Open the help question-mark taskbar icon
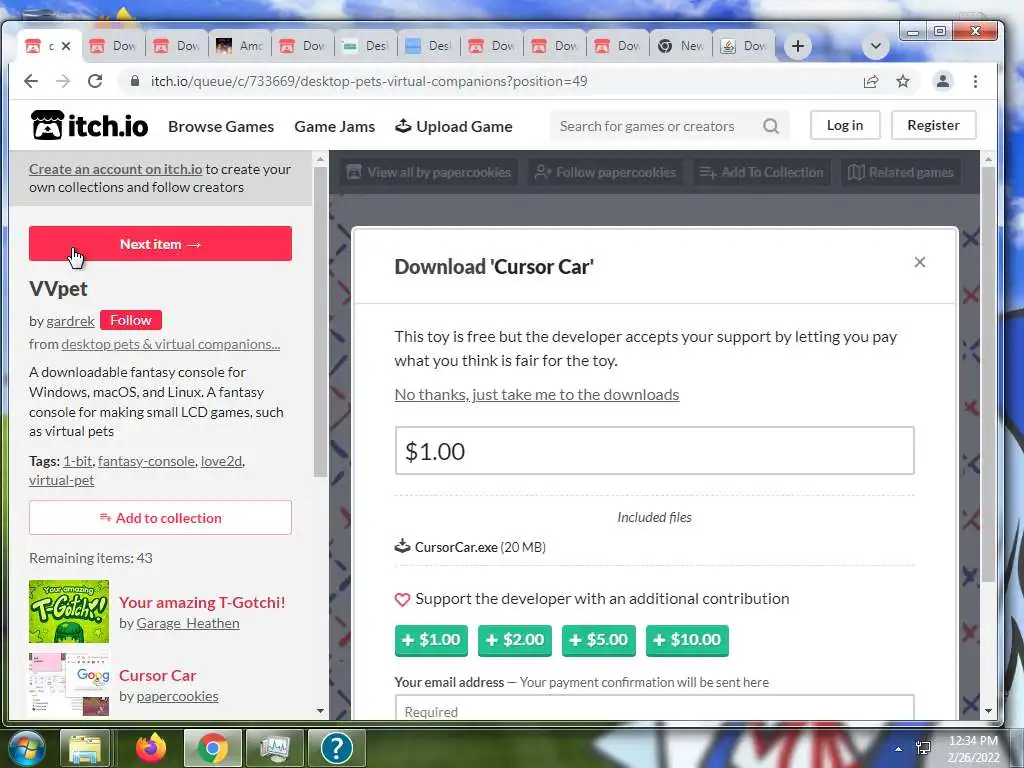 tap(336, 748)
